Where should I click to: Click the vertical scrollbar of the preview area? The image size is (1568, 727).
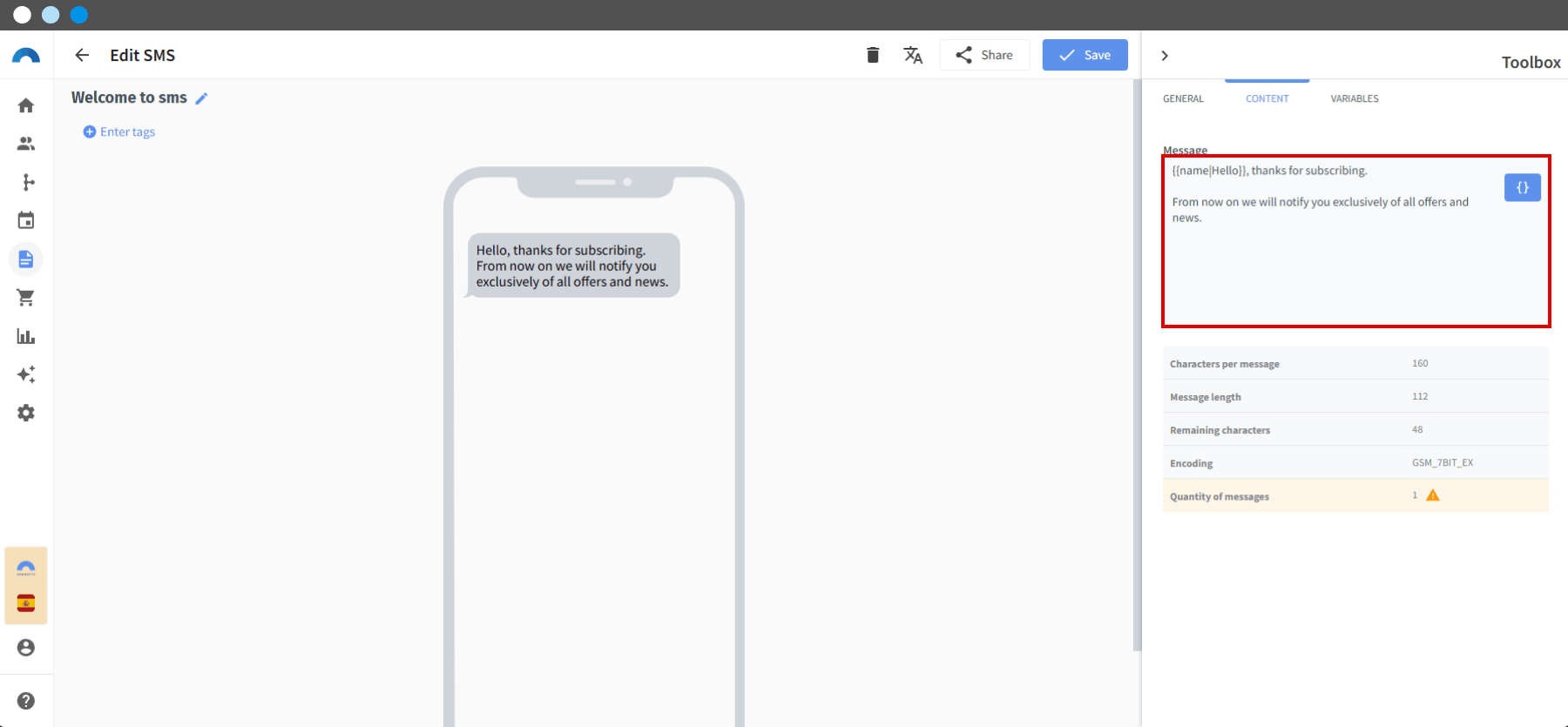[x=1137, y=366]
